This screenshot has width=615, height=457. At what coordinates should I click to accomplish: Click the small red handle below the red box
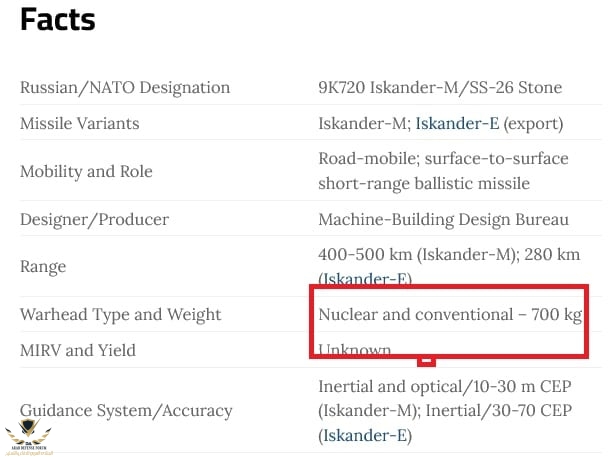pos(426,362)
